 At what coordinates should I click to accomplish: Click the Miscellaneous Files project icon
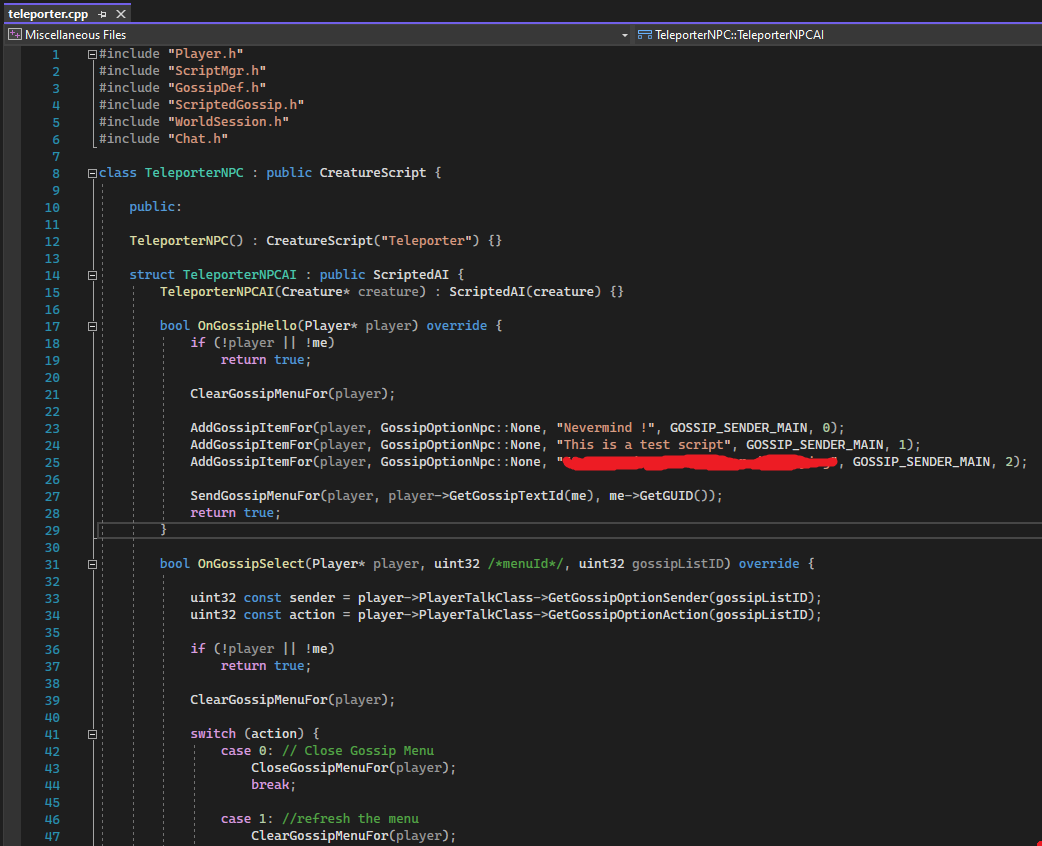tap(14, 35)
